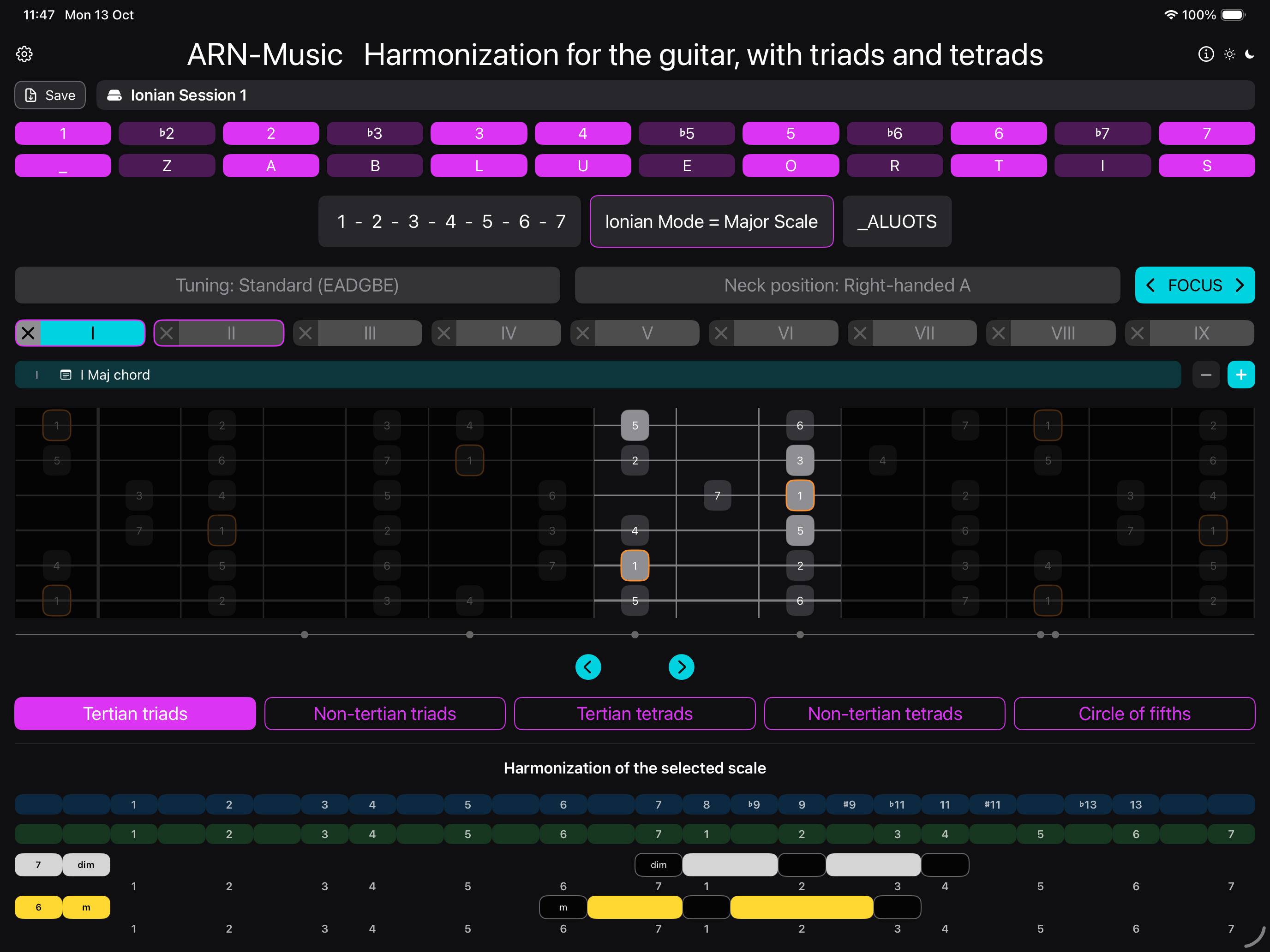Image resolution: width=1270 pixels, height=952 pixels.
Task: Switch to the Tertian tetrads tab
Action: (x=635, y=713)
